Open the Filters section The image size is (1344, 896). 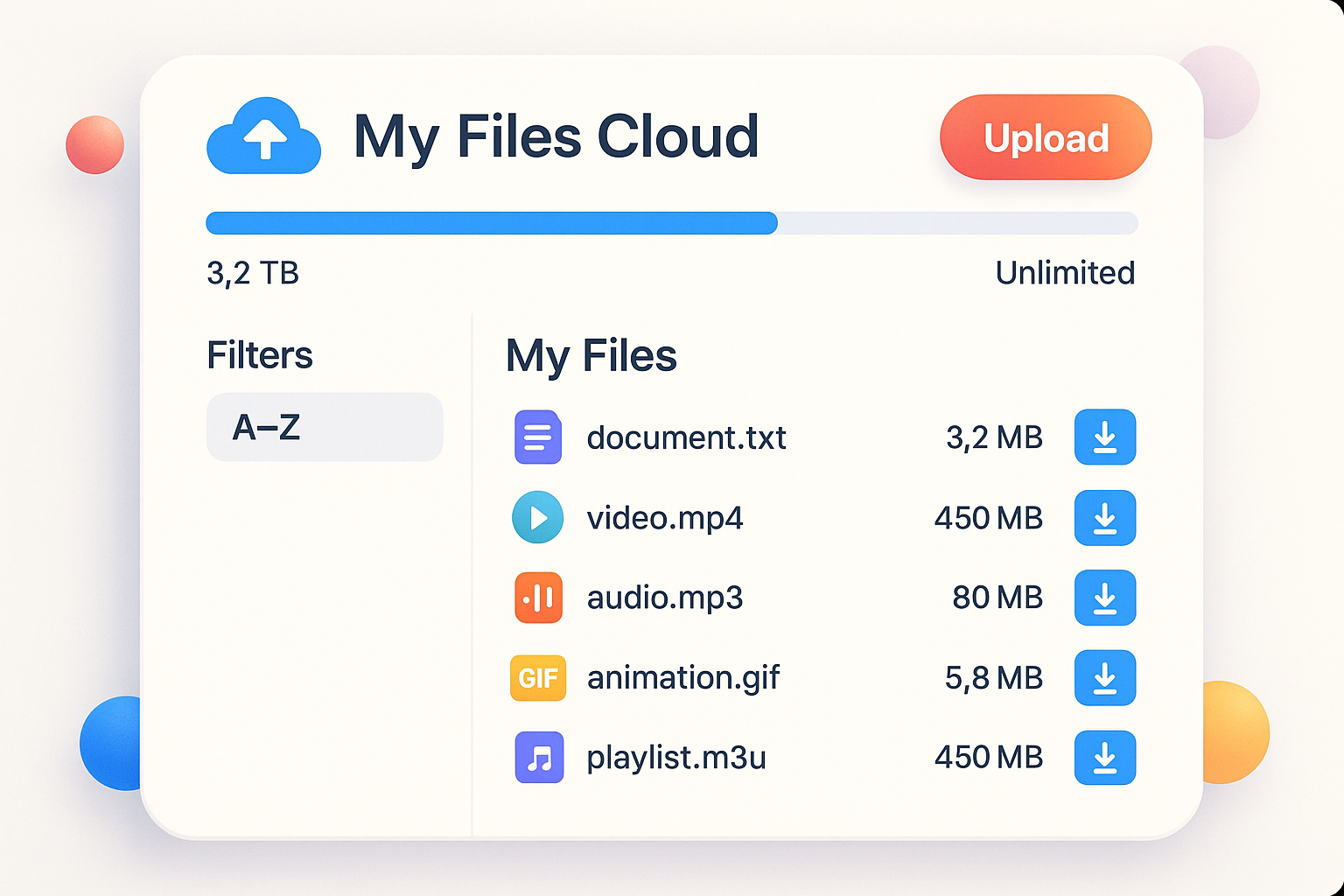click(260, 355)
